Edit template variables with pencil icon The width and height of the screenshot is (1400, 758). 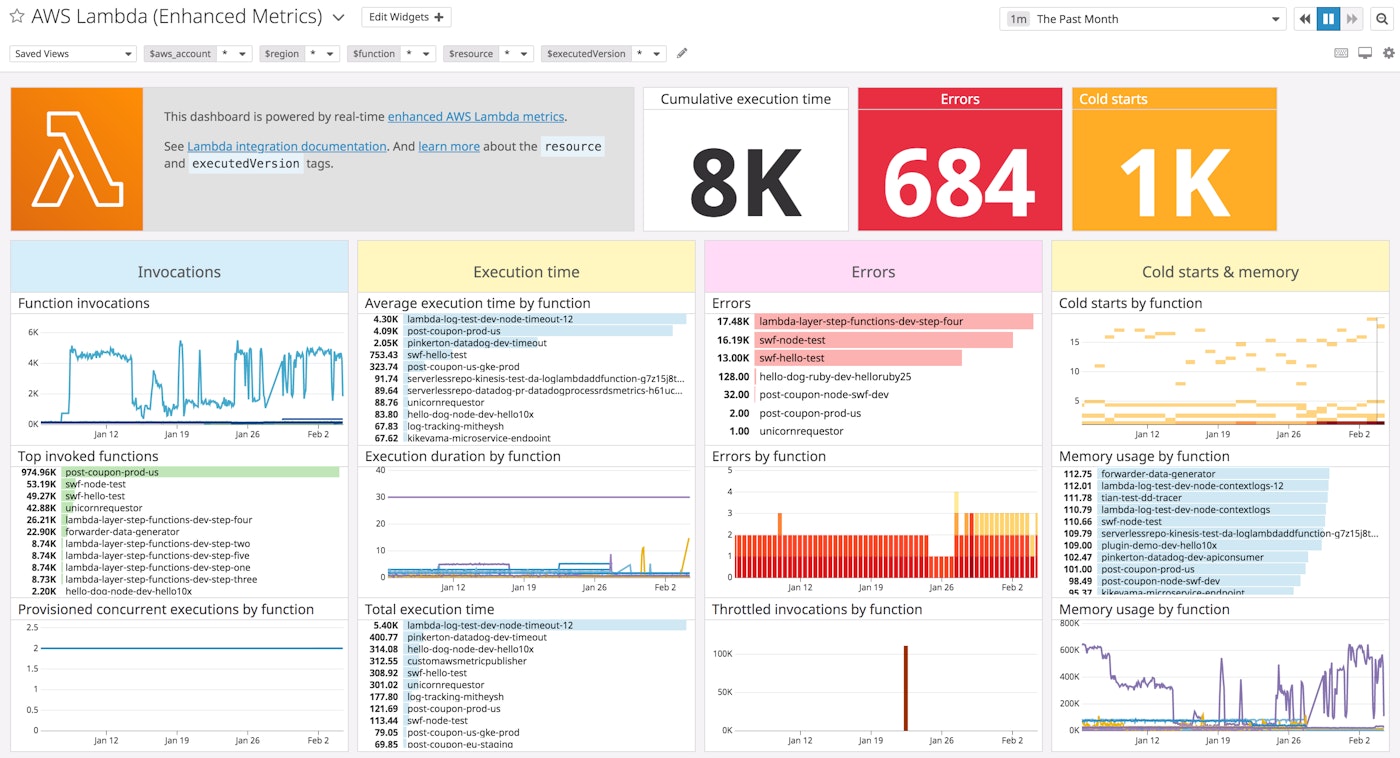[682, 53]
